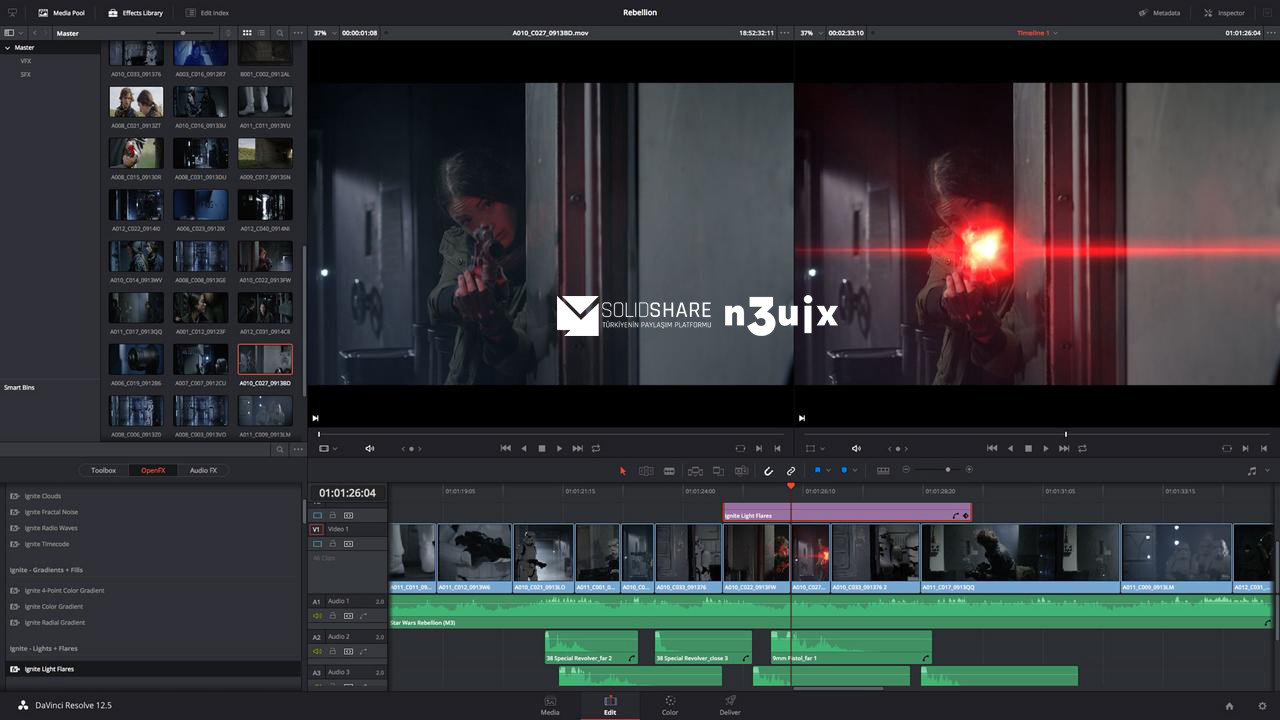Stop playback in the source viewer
1280x720 pixels.
[x=542, y=449]
